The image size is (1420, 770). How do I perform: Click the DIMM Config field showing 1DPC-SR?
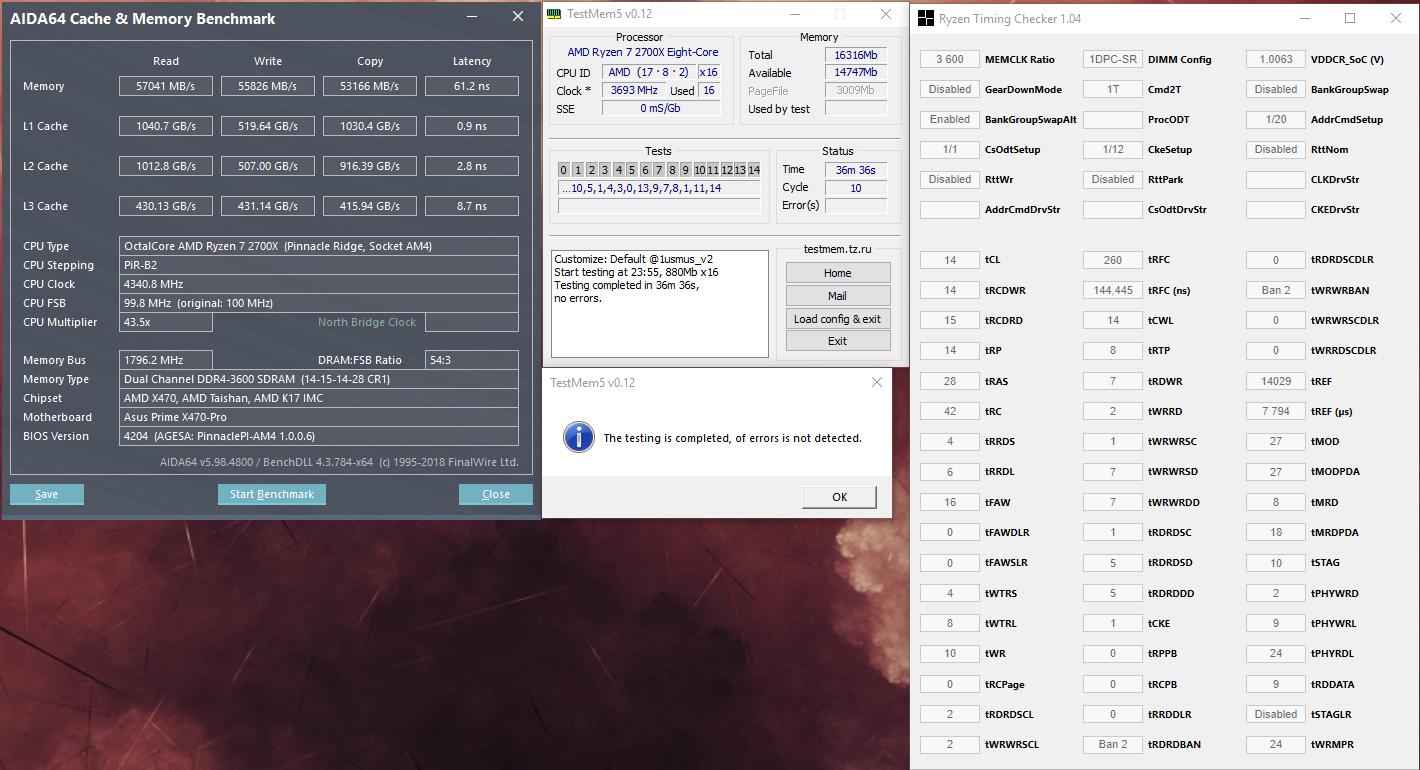click(x=1113, y=60)
